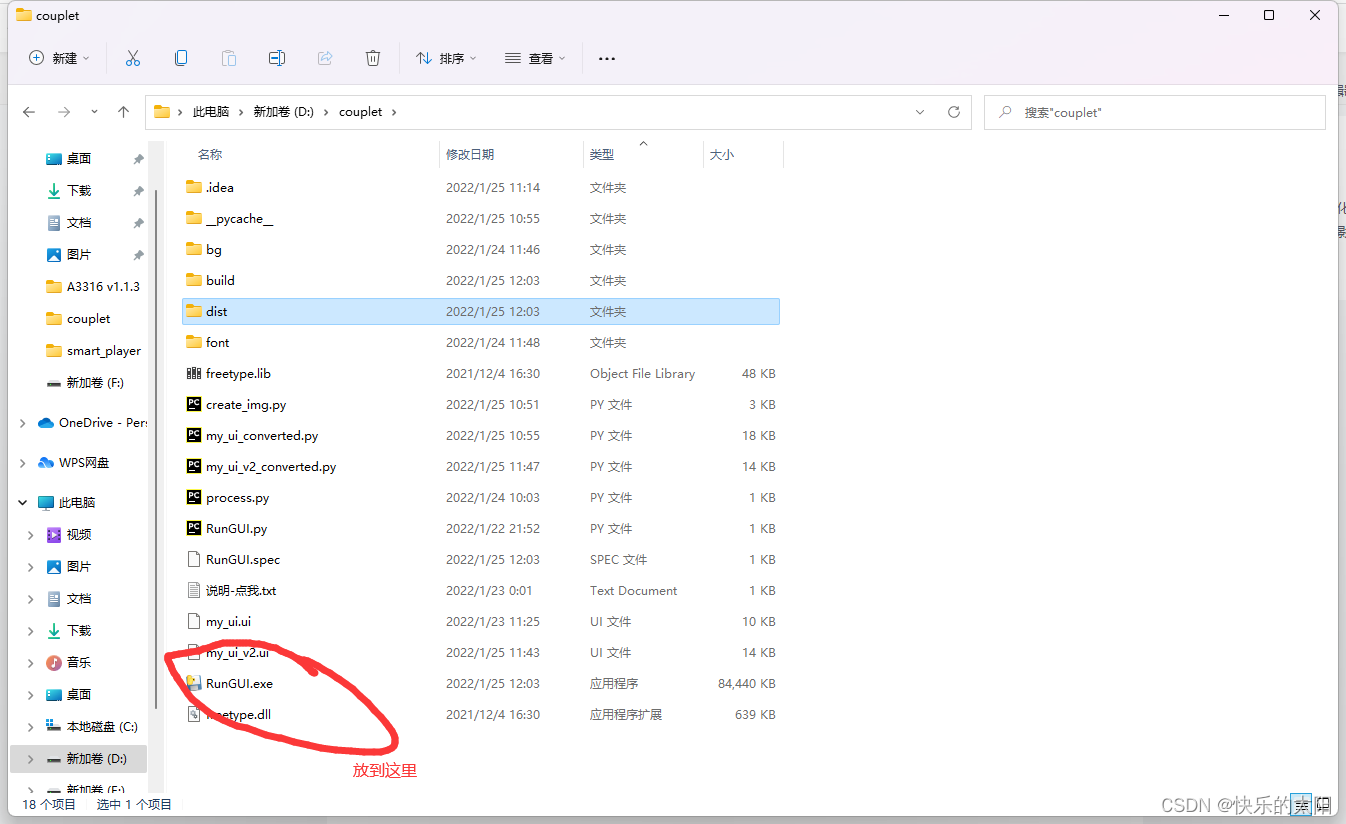Screen dimensions: 1346x824
Task: Select the bg folder icon
Action: (194, 249)
